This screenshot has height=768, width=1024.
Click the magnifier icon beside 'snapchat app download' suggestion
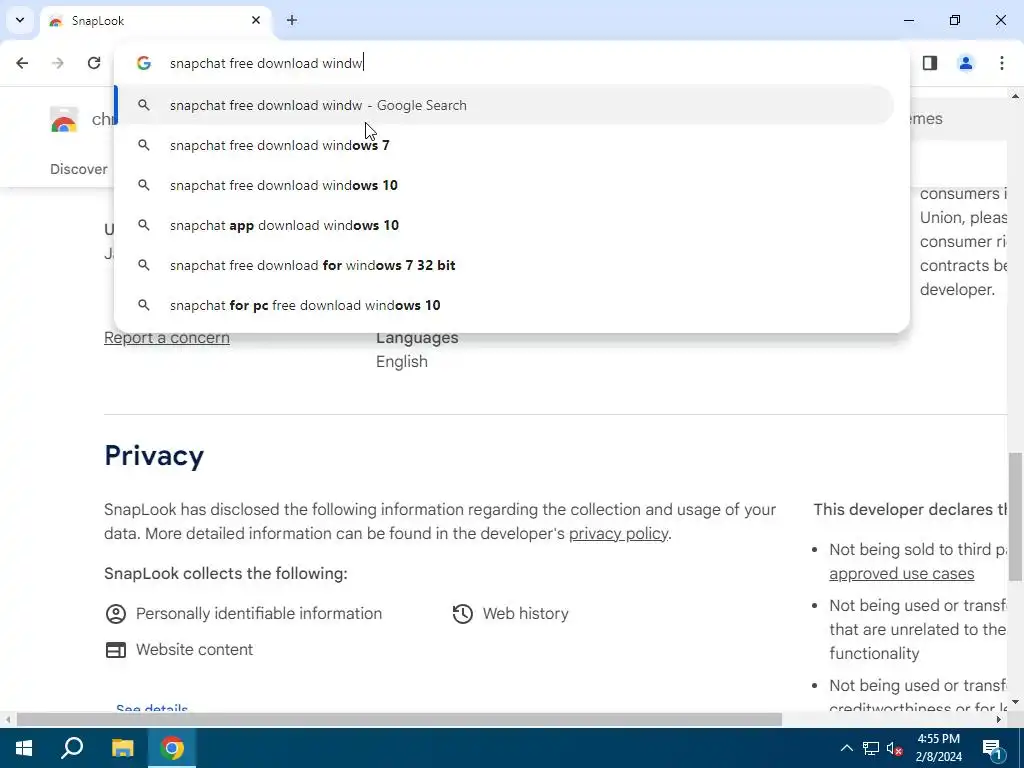click(144, 225)
